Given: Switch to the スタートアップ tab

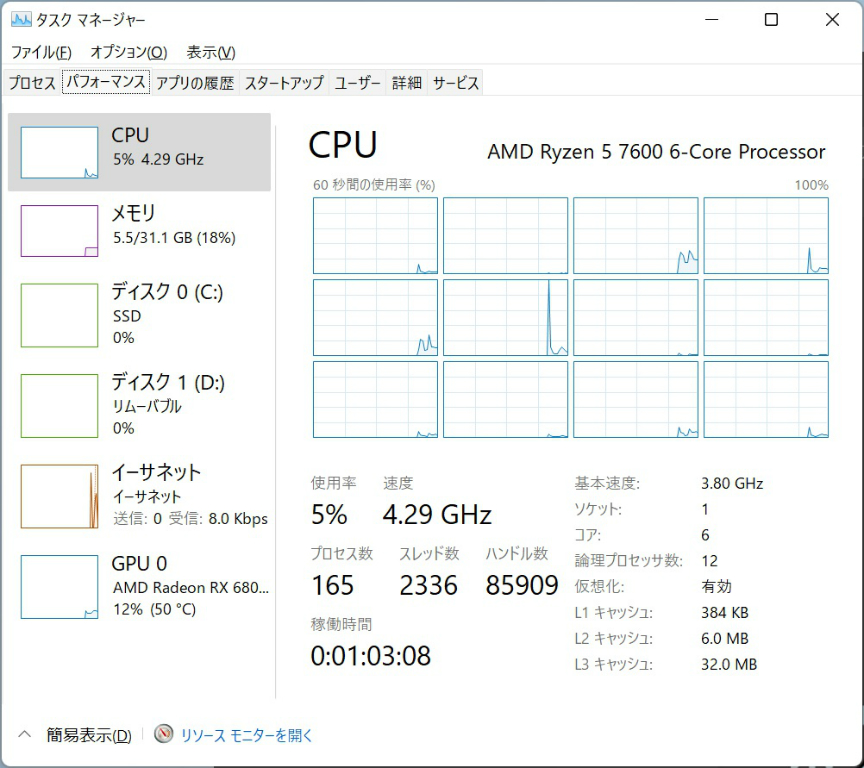Looking at the screenshot, I should tap(284, 83).
